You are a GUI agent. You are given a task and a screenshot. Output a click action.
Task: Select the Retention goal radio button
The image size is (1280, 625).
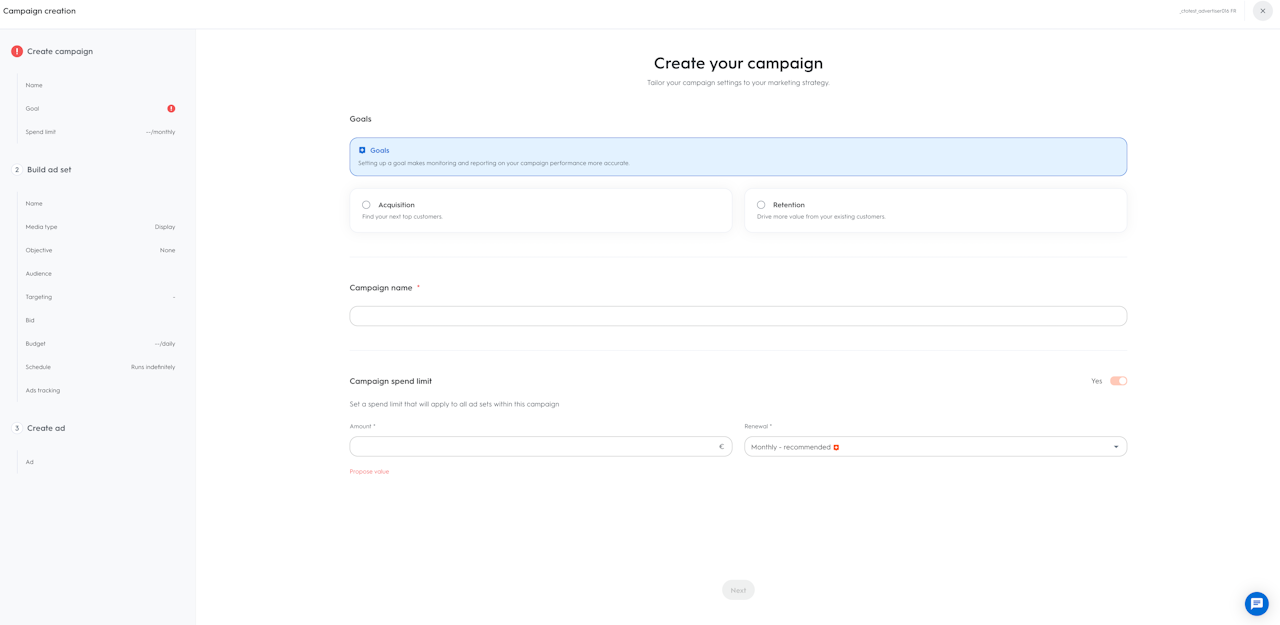click(761, 205)
